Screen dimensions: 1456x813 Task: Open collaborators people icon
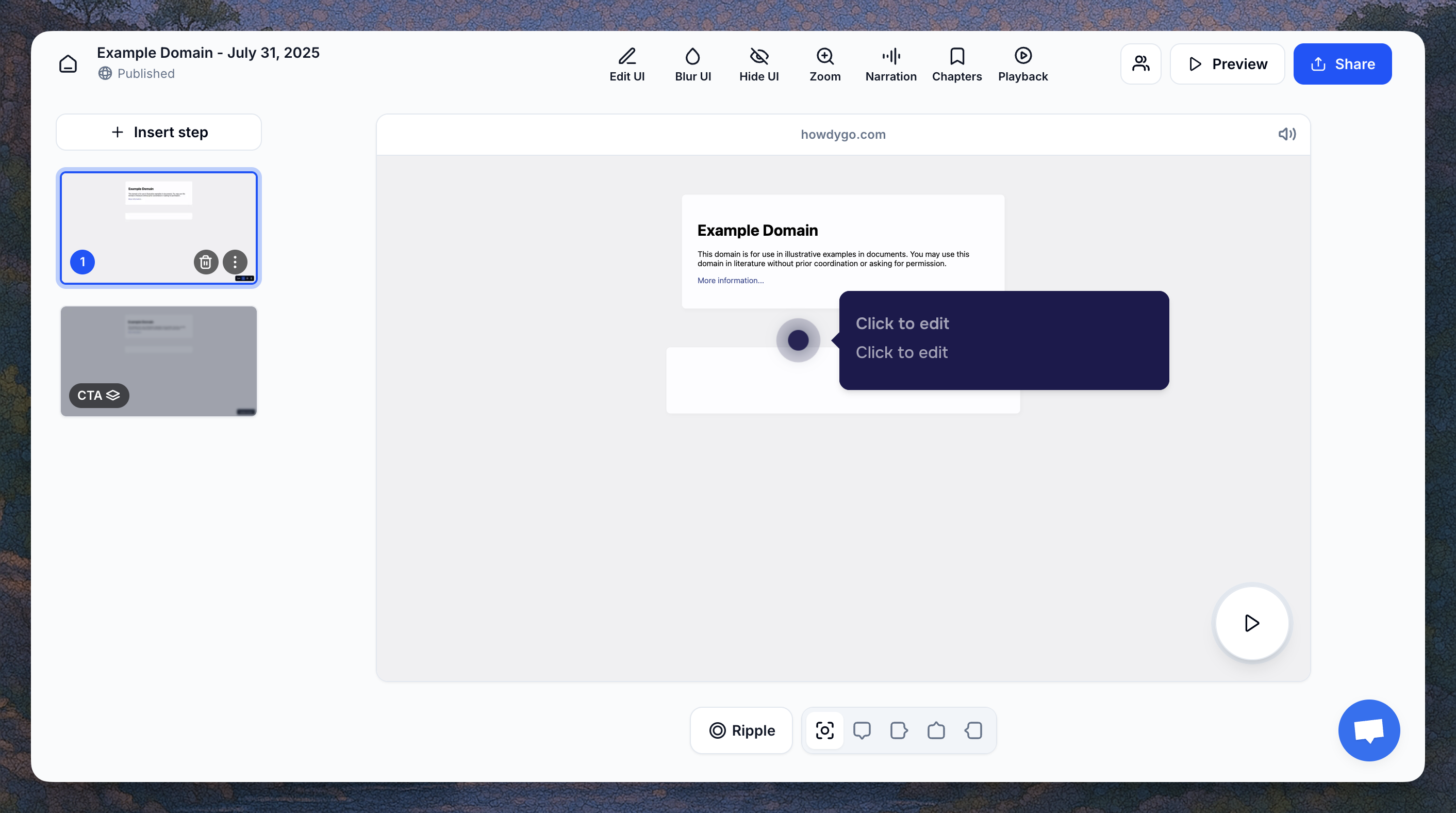pos(1140,64)
